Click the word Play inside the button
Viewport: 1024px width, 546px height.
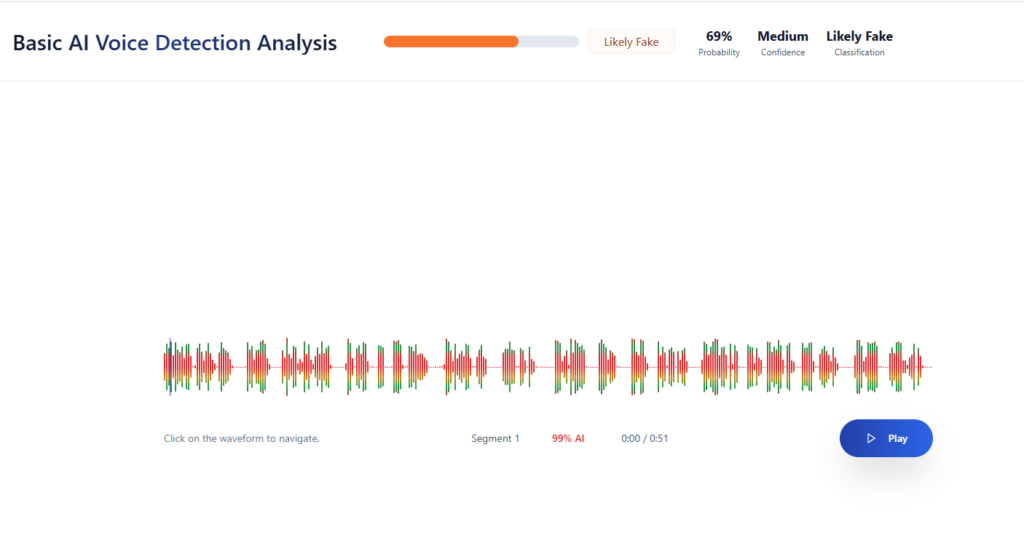pyautogui.click(x=897, y=438)
